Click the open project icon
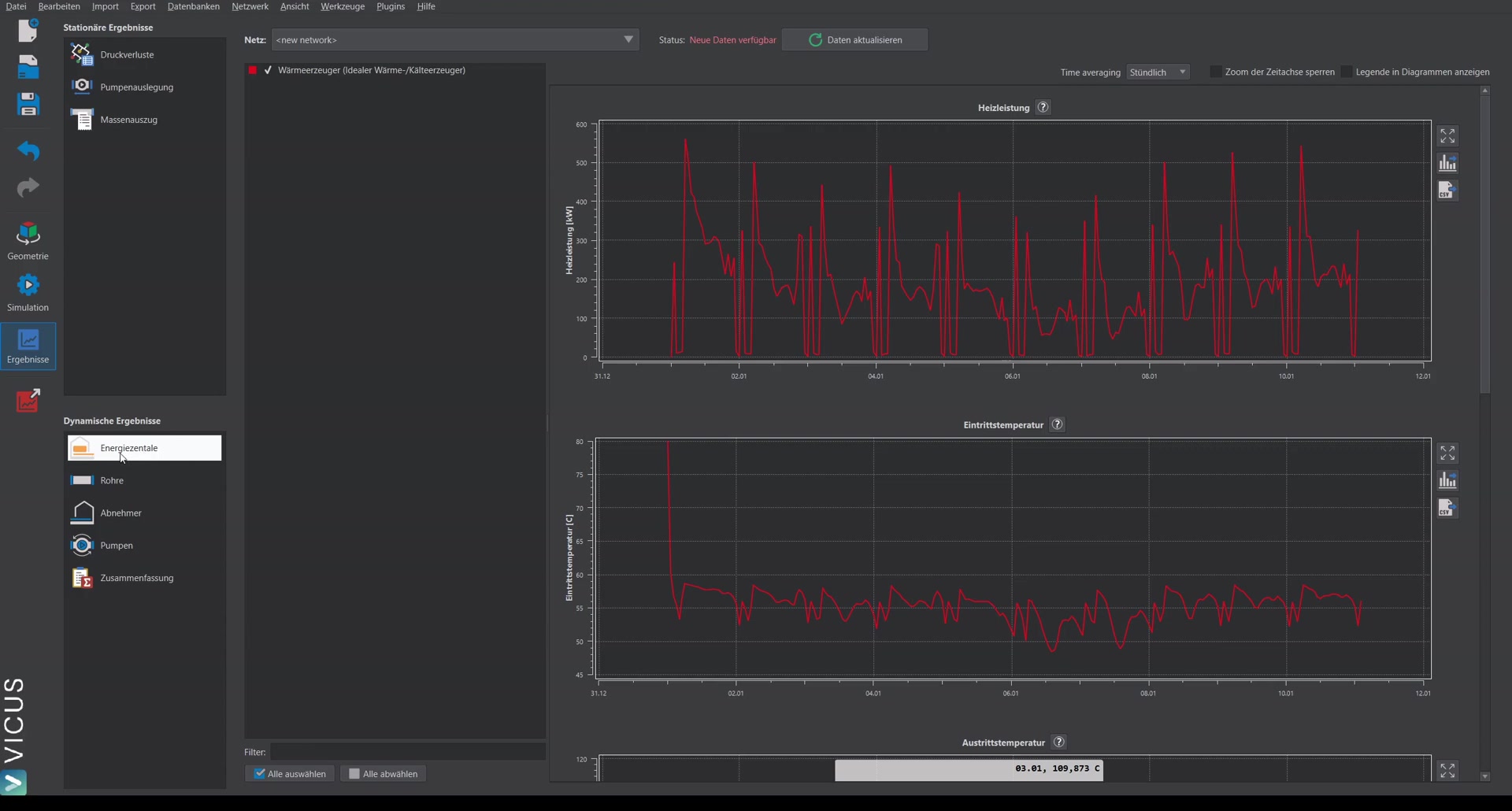 [x=28, y=67]
